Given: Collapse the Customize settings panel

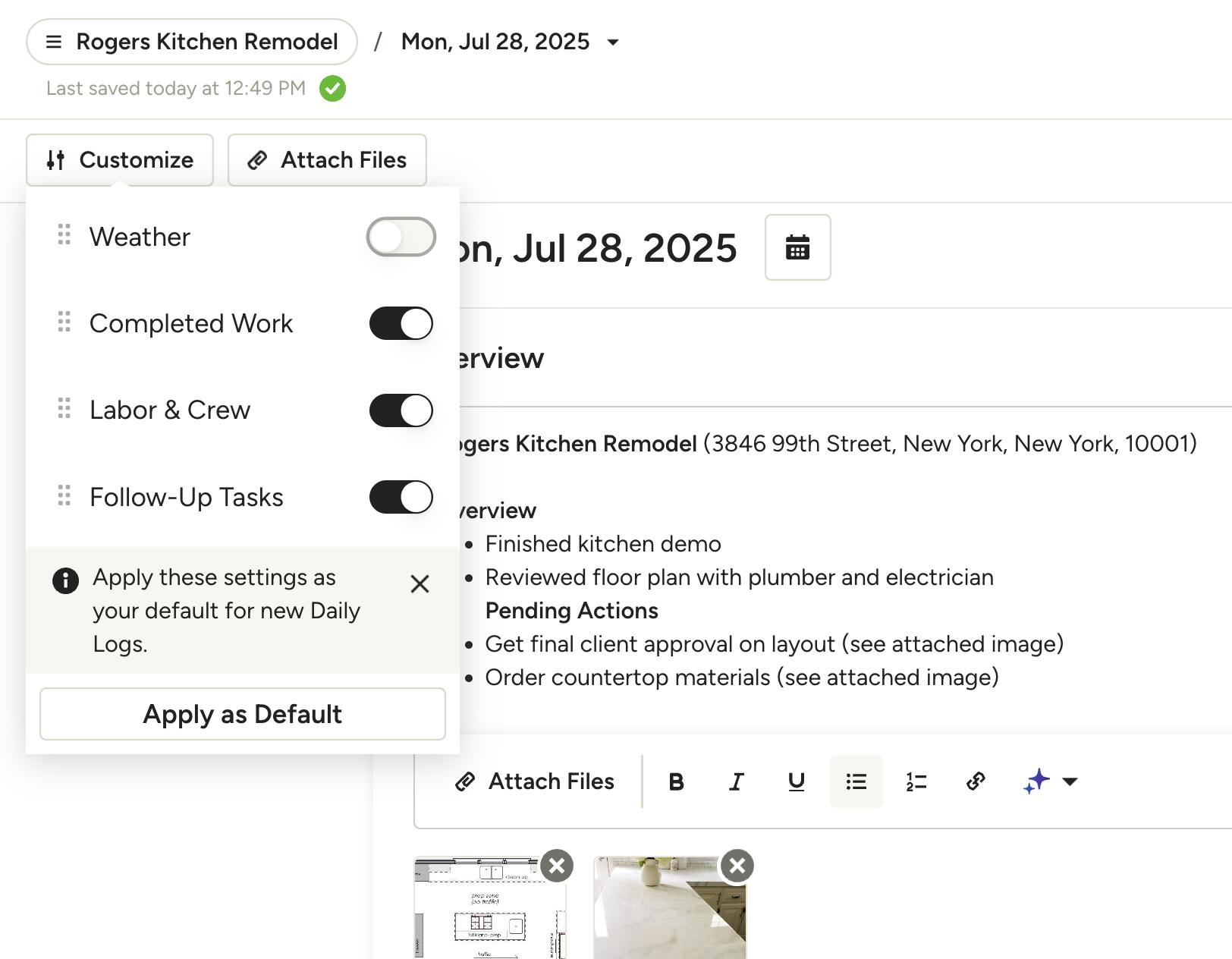Looking at the screenshot, I should (120, 160).
